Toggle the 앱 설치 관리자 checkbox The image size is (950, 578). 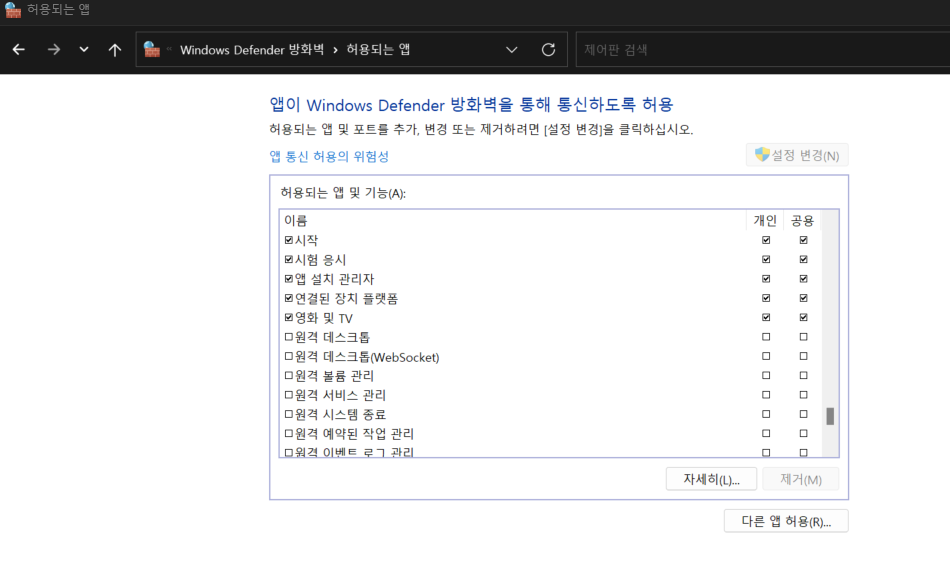(x=288, y=279)
